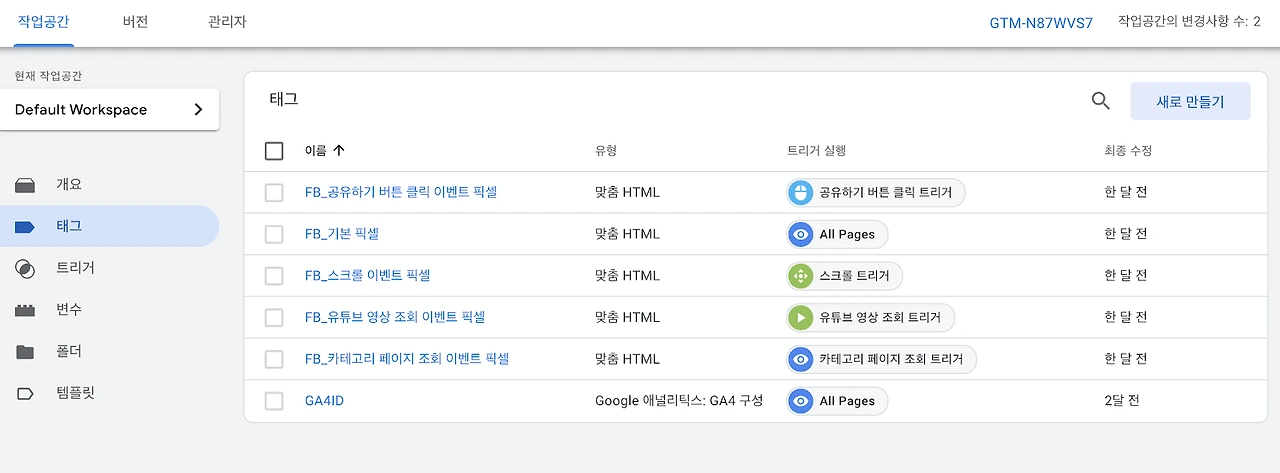Open 템플릿 via its label icon
Viewport: 1280px width, 473px height.
pos(25,393)
